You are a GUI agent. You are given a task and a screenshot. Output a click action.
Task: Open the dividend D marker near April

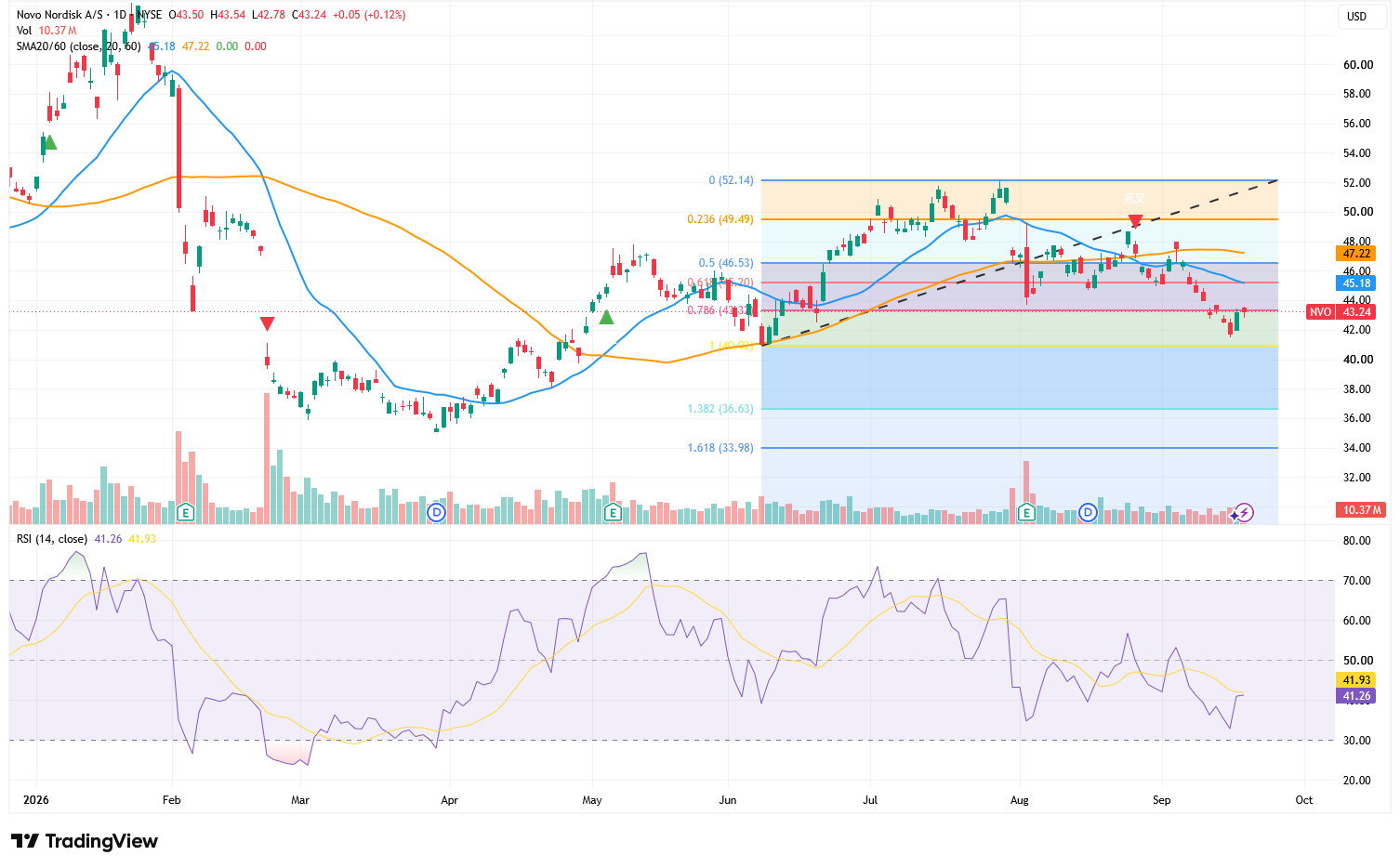coord(436,512)
